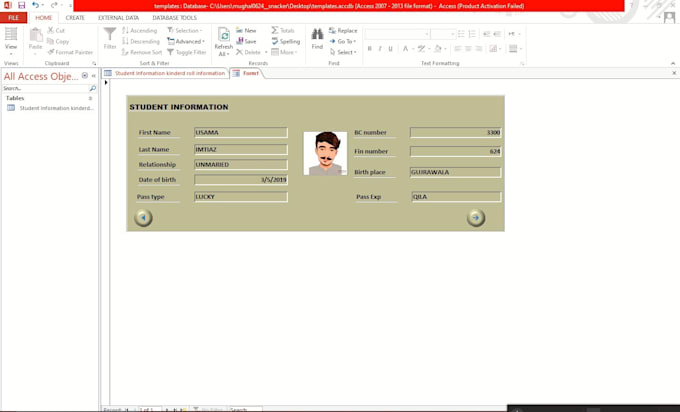Select the Format Painter tool
The height and width of the screenshot is (412, 680).
tap(70, 52)
